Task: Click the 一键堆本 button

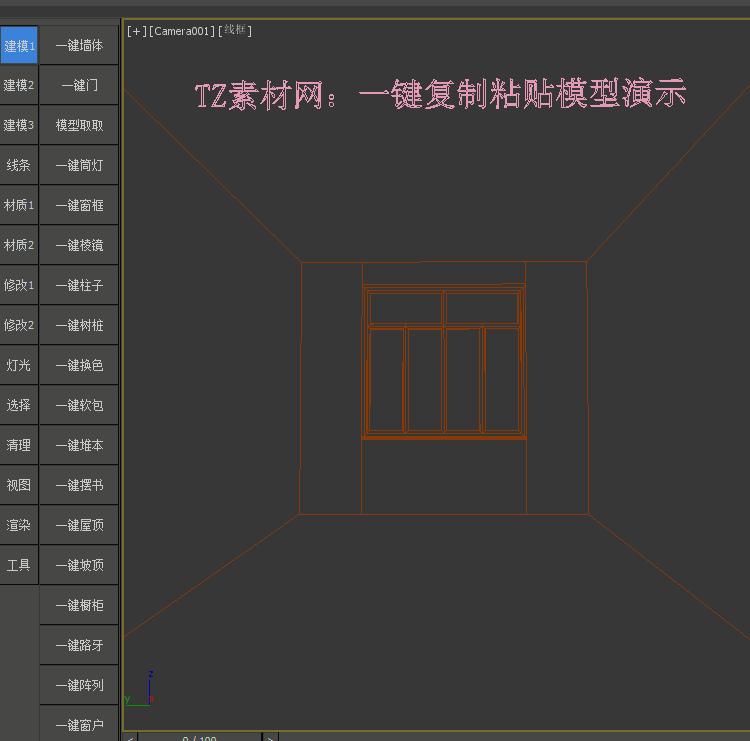Action: (x=79, y=445)
